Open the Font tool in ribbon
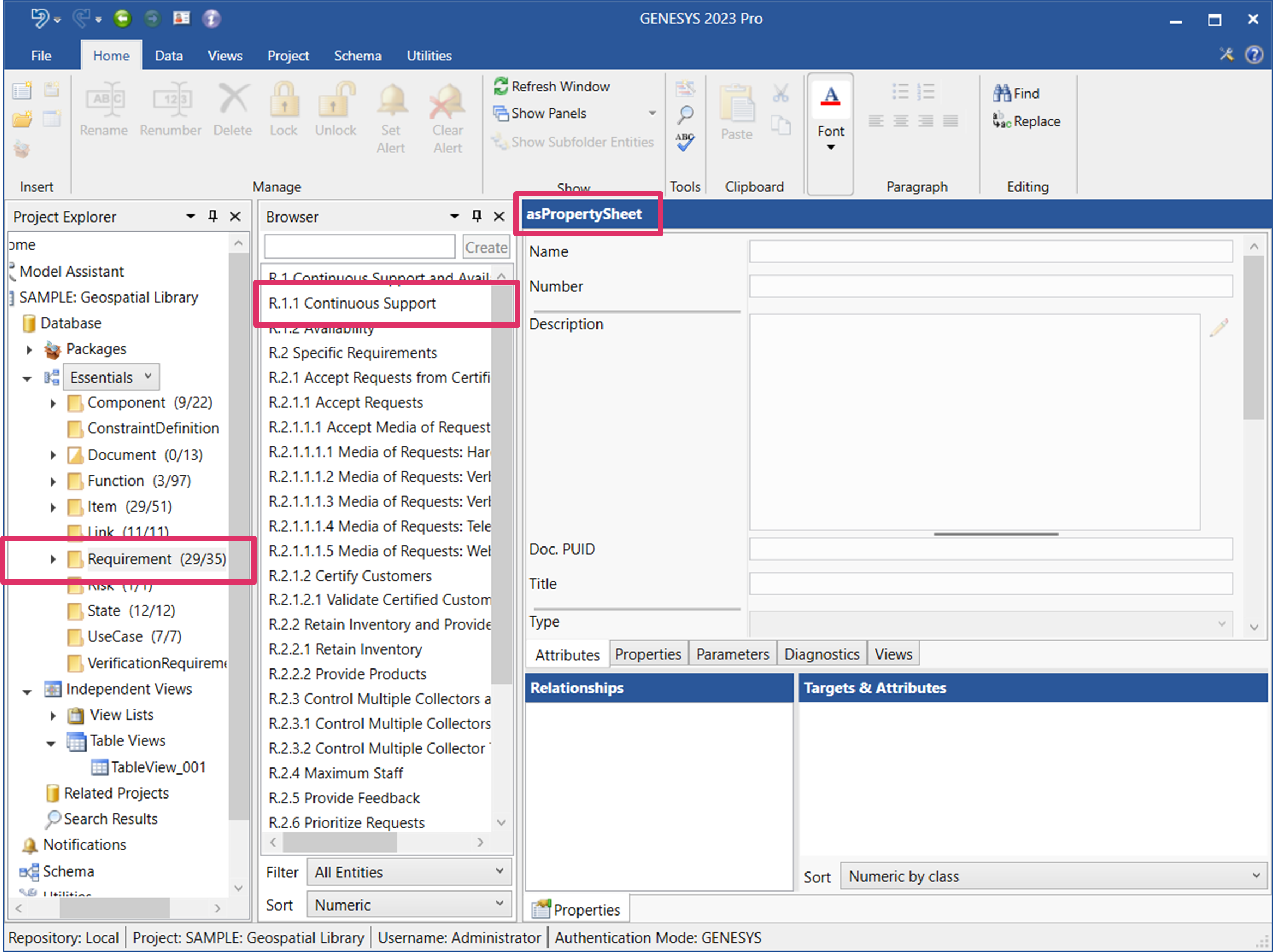The image size is (1273, 952). tap(830, 118)
